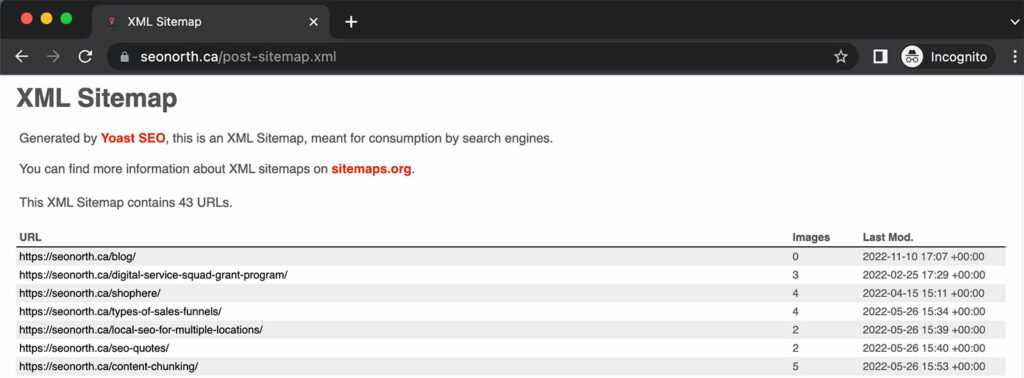The width and height of the screenshot is (1024, 378).
Task: Click the Incognito profile icon
Action: coord(912,57)
